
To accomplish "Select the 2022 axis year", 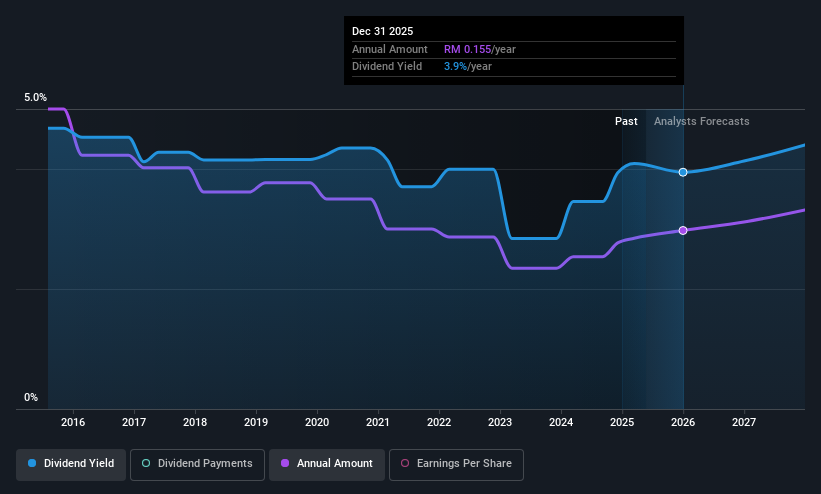I will pos(439,422).
